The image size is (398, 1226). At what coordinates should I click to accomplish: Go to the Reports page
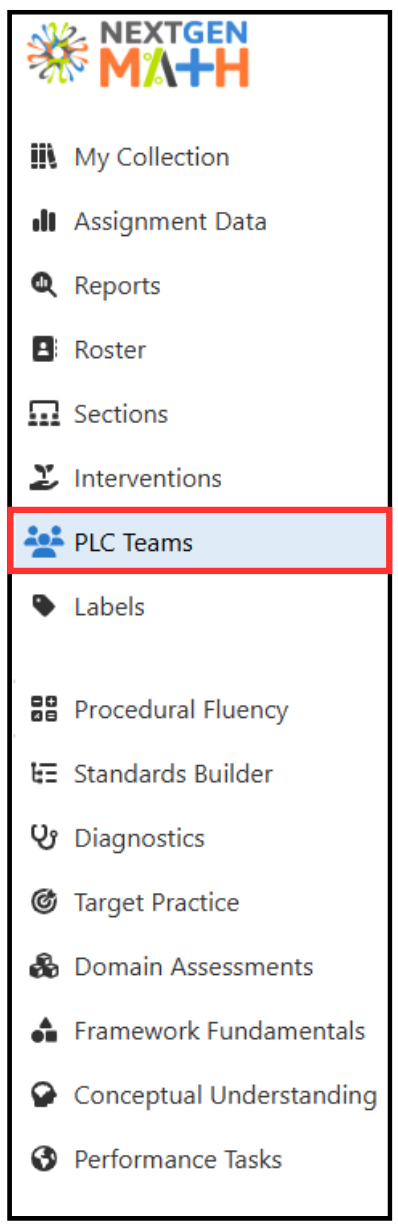coord(117,286)
